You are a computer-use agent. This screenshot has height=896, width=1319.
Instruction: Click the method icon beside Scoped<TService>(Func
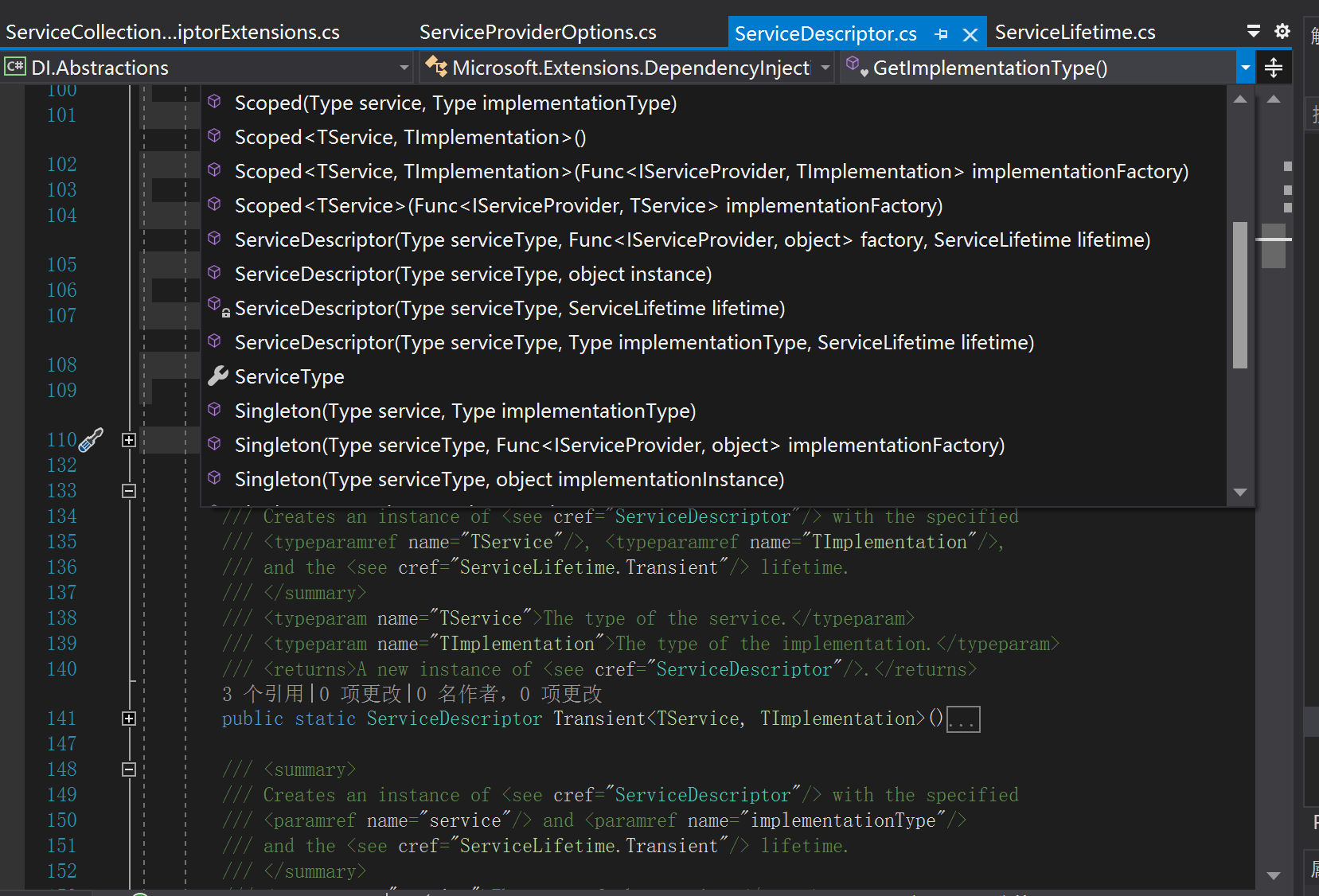click(x=214, y=205)
